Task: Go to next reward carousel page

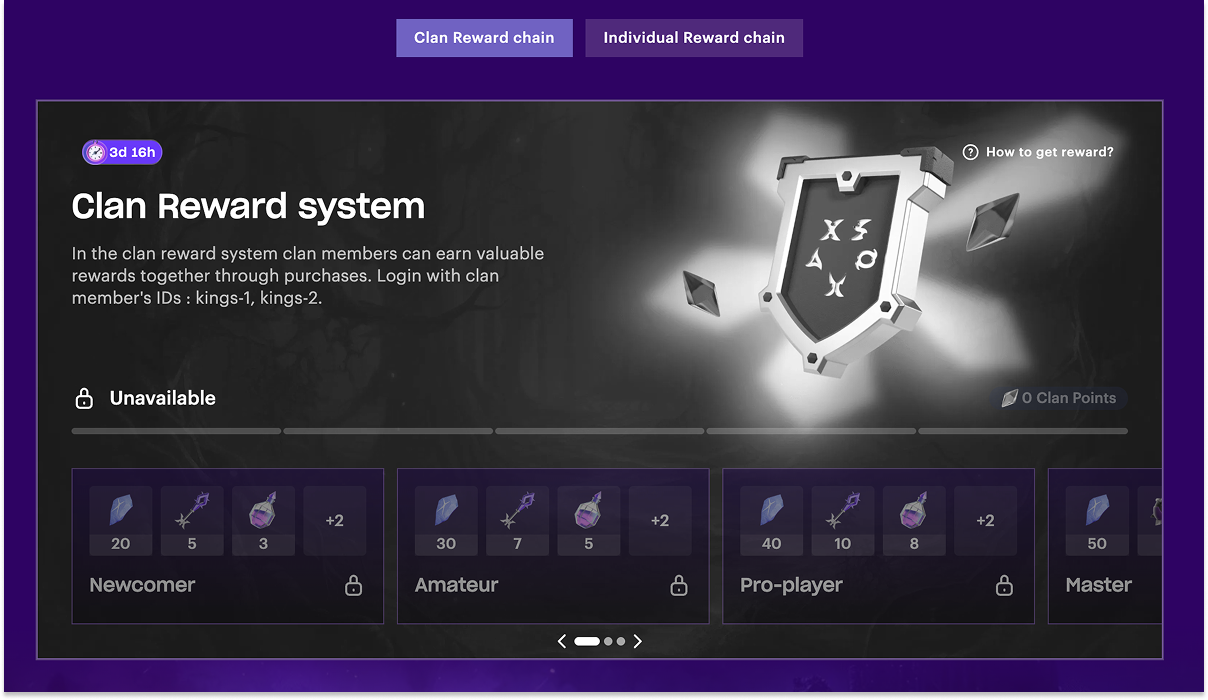Action: [638, 641]
